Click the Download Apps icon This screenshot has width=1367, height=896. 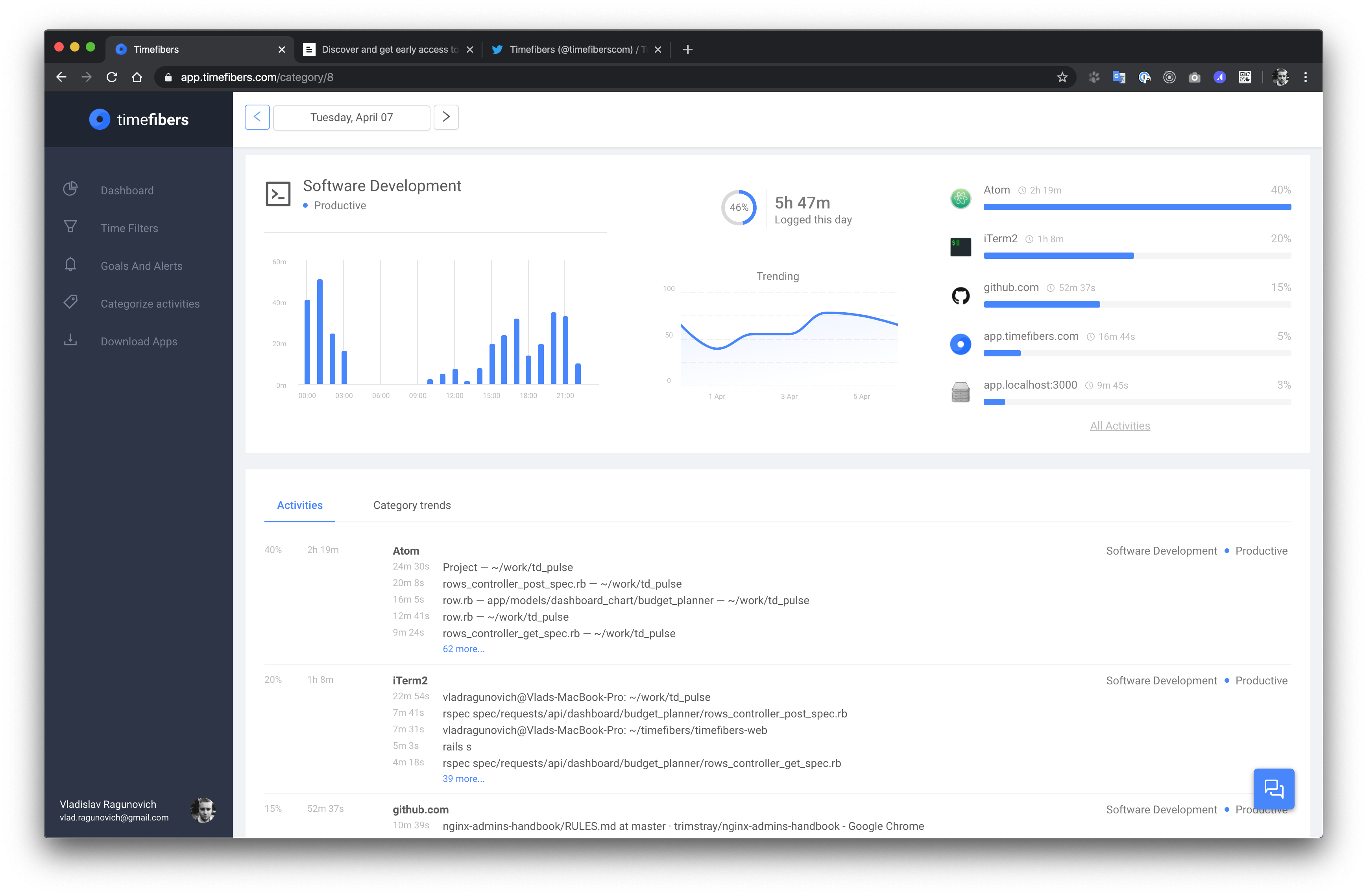click(70, 340)
